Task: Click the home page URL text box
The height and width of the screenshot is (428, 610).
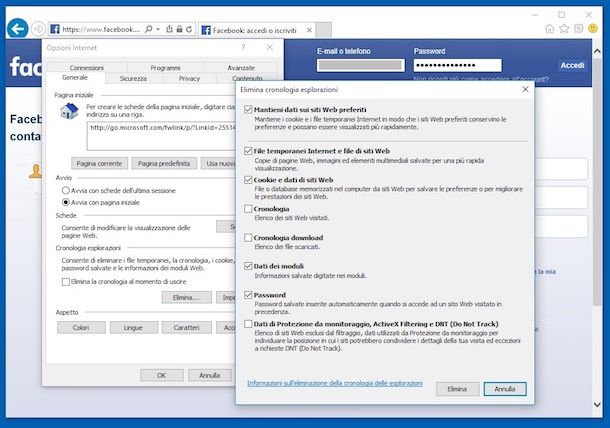Action: click(x=161, y=136)
